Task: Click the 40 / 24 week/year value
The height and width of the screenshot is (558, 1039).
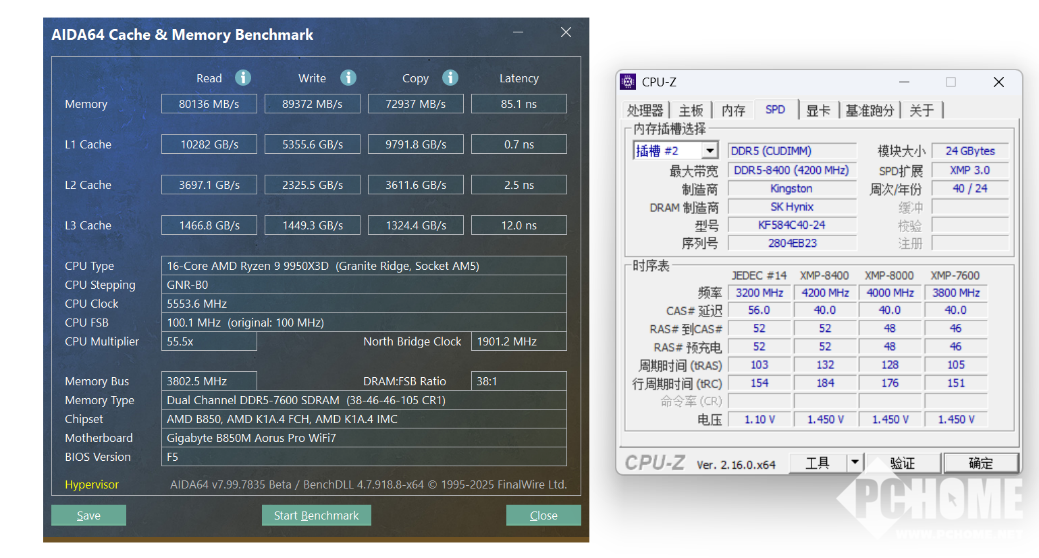Action: coord(970,188)
